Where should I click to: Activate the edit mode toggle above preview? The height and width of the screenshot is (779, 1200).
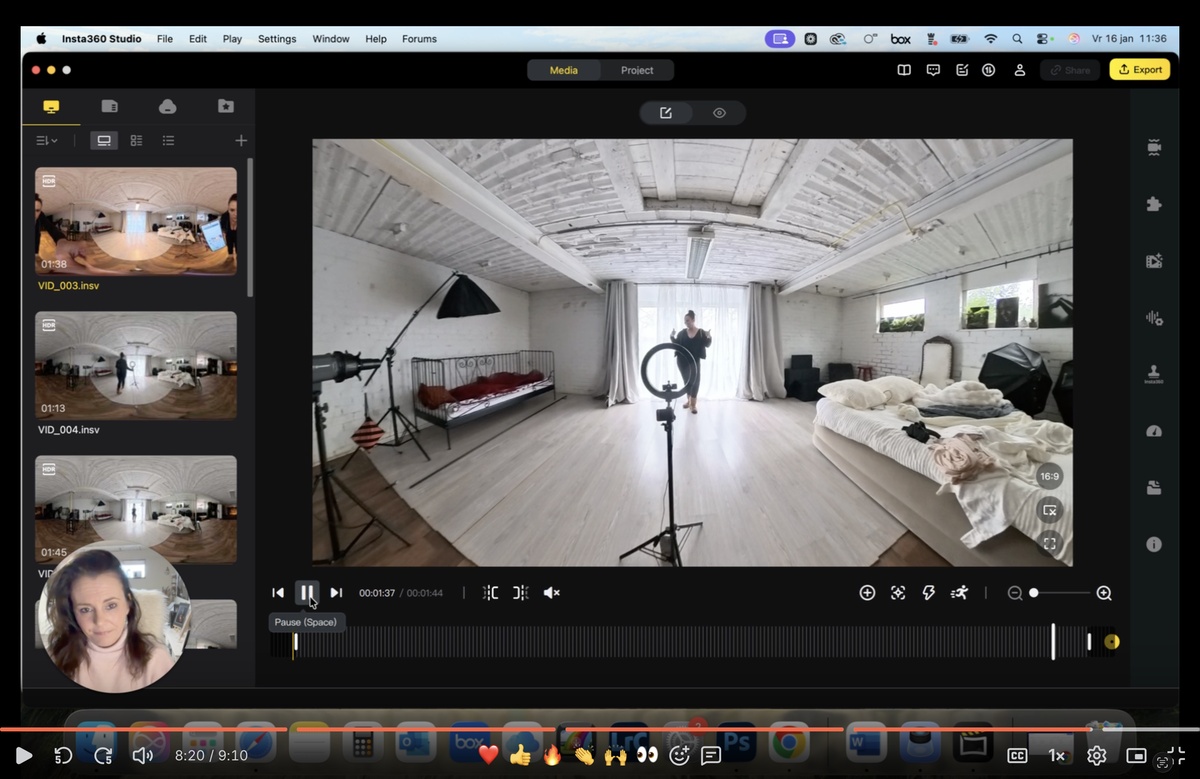(x=666, y=113)
